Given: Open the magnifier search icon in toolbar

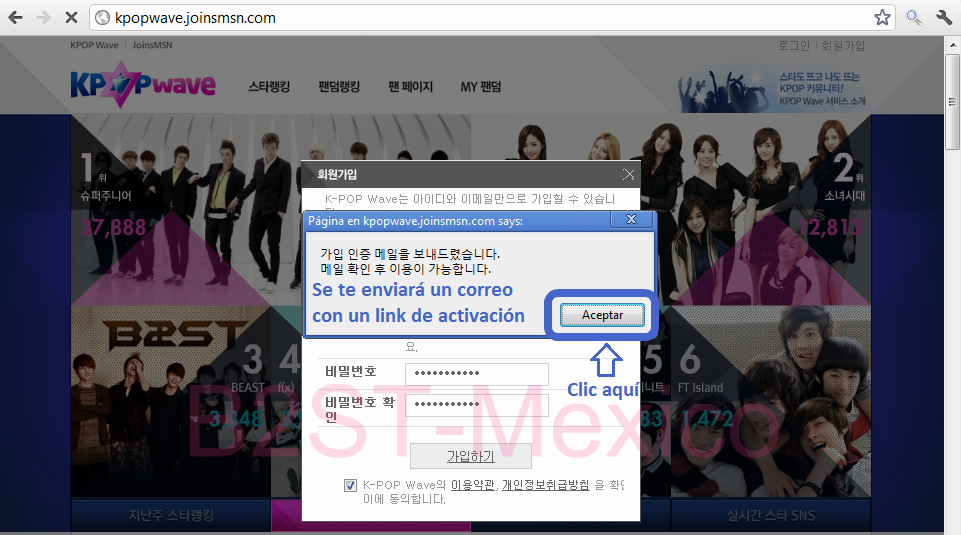Looking at the screenshot, I should [x=914, y=18].
